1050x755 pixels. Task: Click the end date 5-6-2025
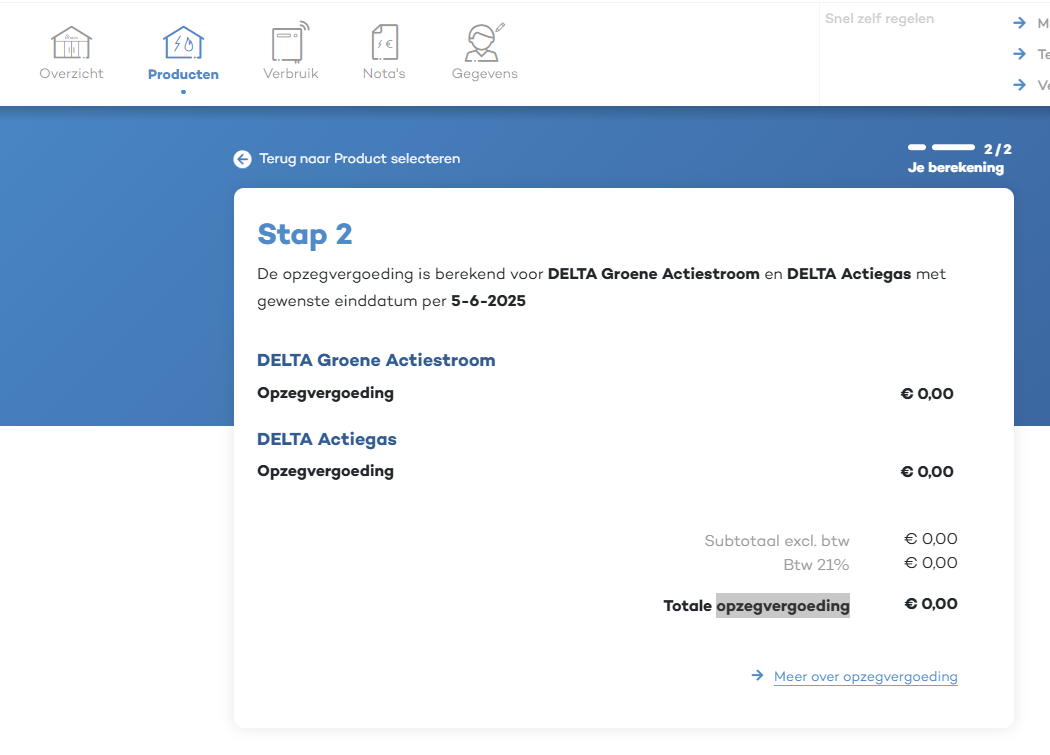(x=488, y=301)
